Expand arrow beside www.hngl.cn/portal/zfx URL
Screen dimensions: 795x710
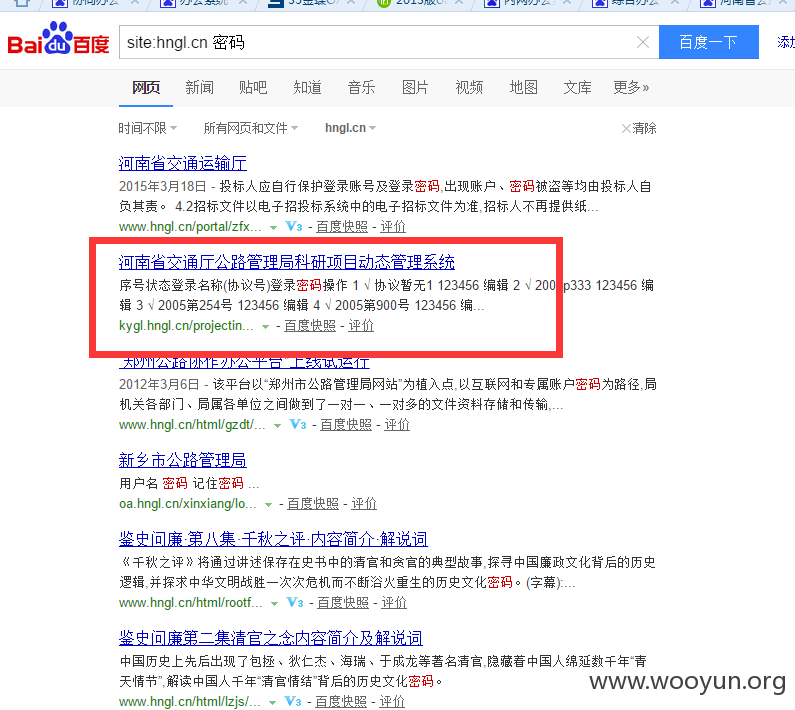pyautogui.click(x=273, y=228)
